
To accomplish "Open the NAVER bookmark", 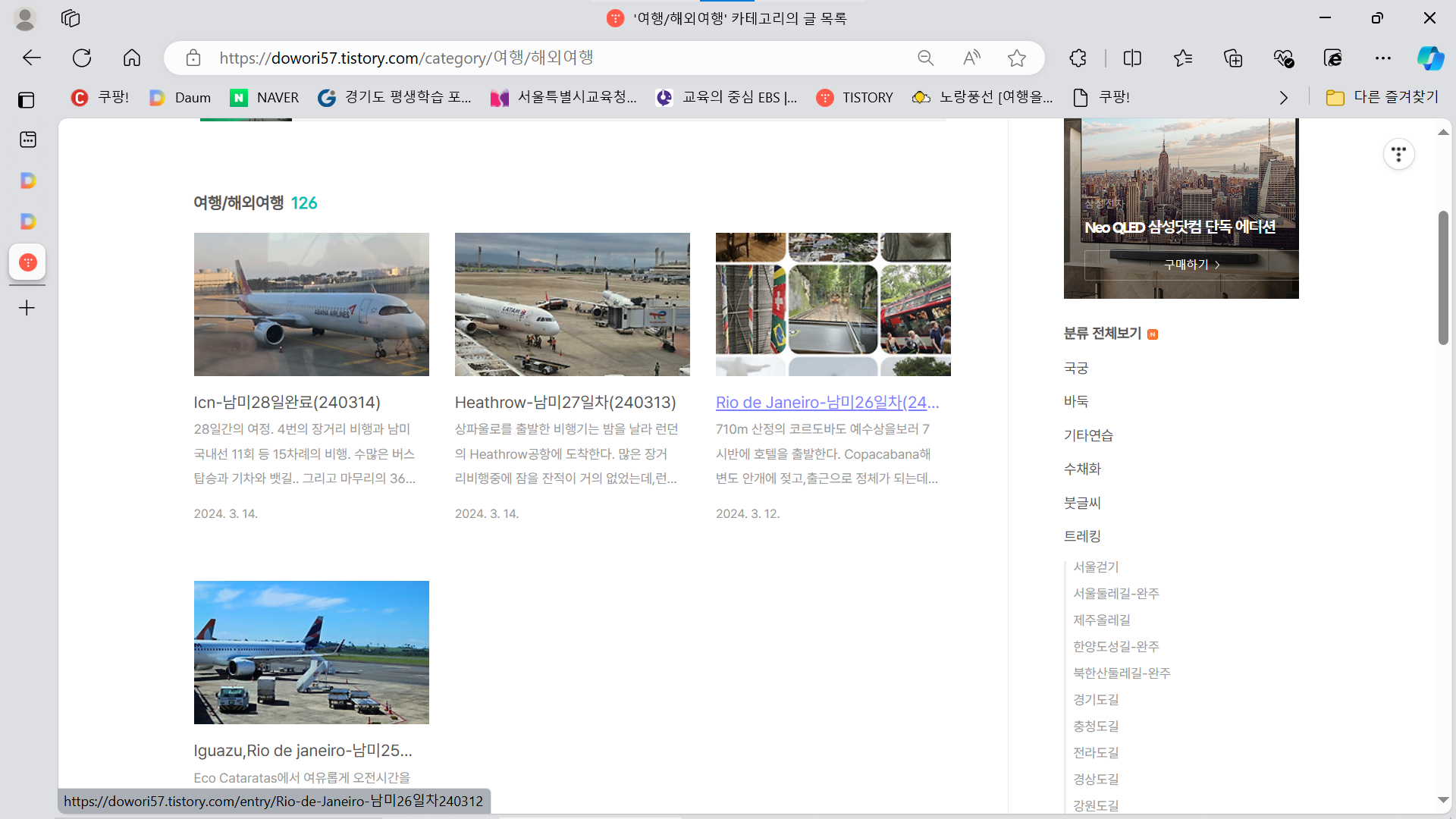I will 265,97.
